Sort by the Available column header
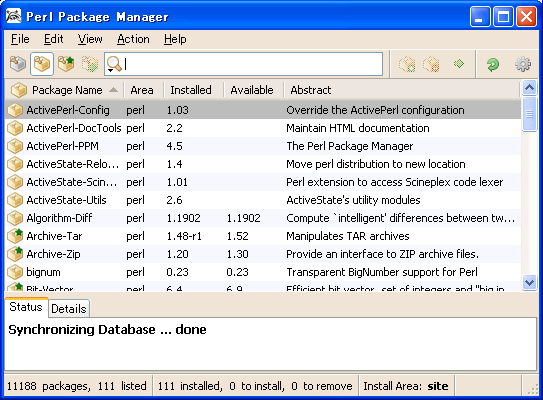Image resolution: width=543 pixels, height=400 pixels. pyautogui.click(x=253, y=90)
